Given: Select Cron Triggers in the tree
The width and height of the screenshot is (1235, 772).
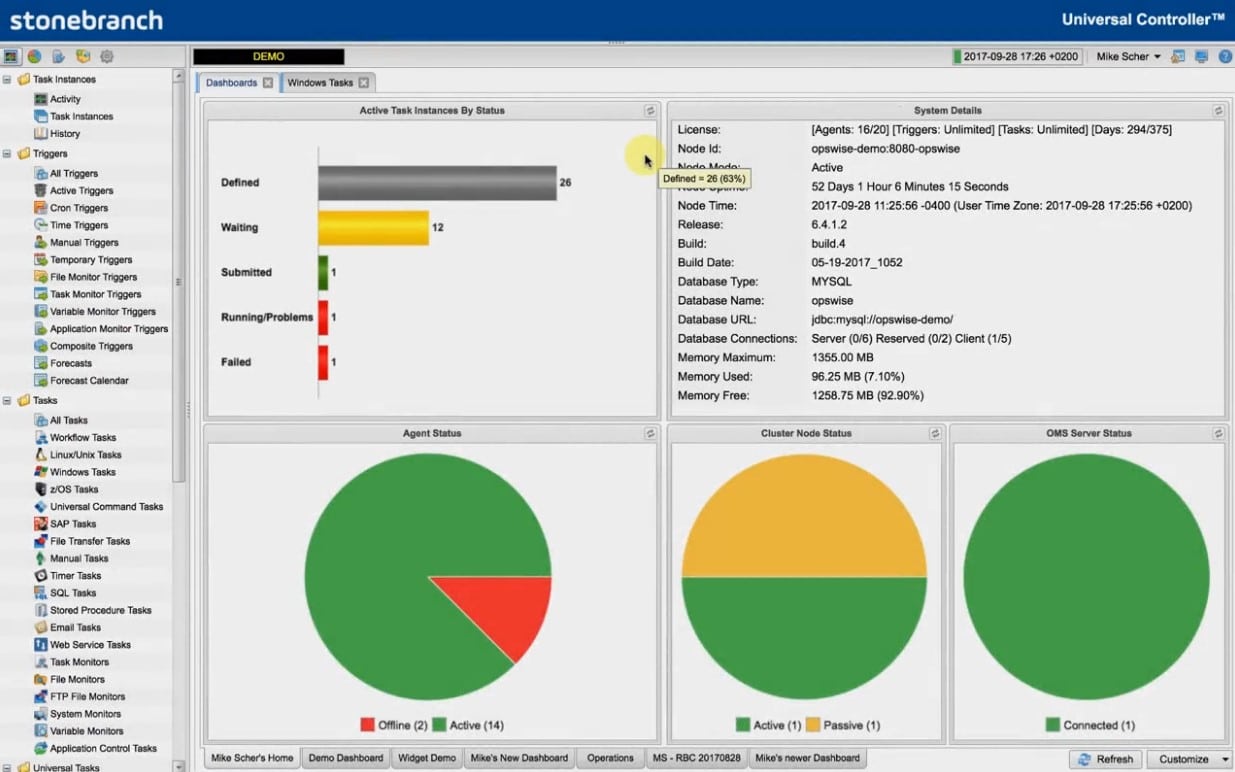Looking at the screenshot, I should (79, 208).
